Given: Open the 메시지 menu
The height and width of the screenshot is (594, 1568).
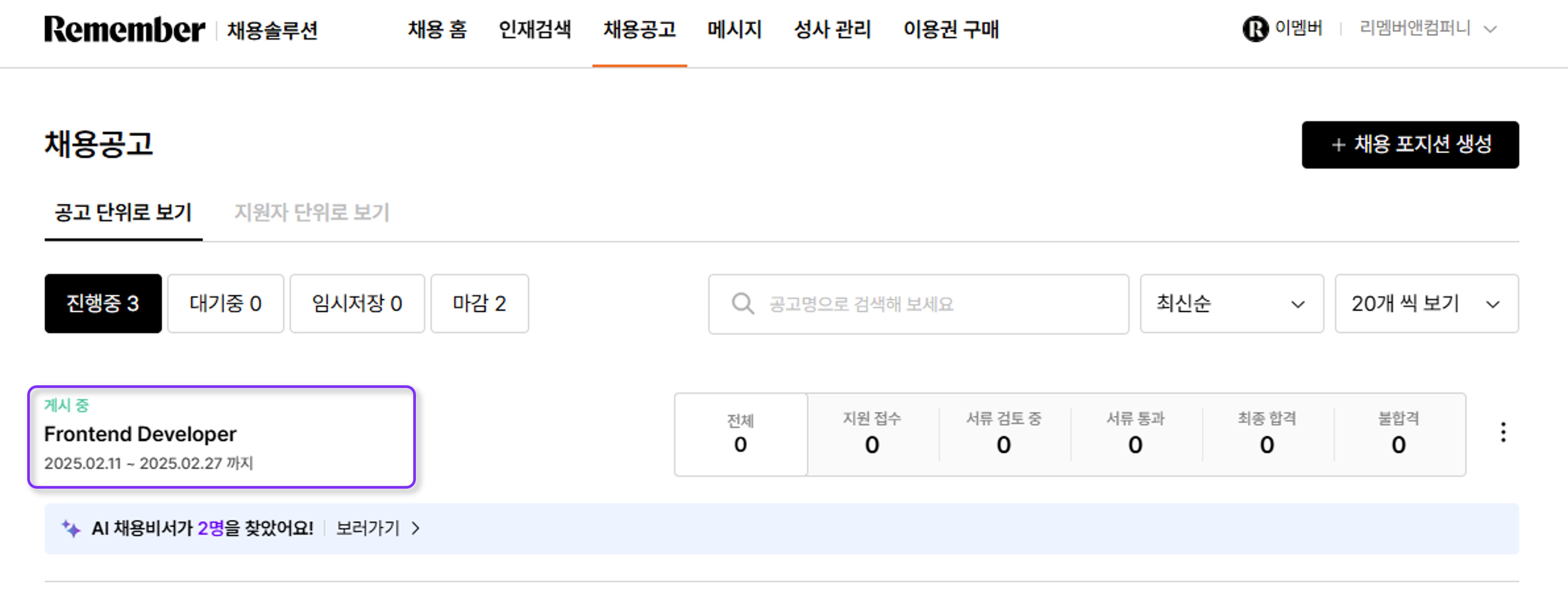Looking at the screenshot, I should (734, 29).
